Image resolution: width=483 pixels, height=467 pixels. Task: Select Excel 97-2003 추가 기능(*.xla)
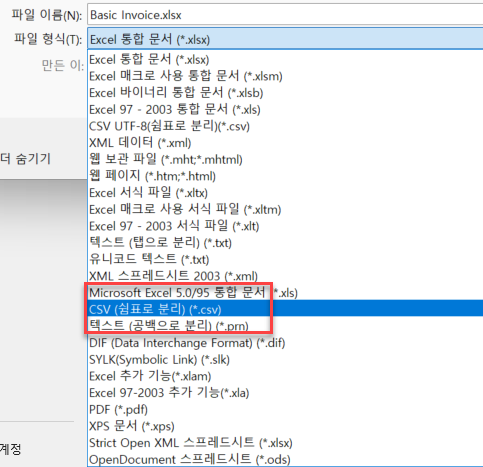(285, 393)
